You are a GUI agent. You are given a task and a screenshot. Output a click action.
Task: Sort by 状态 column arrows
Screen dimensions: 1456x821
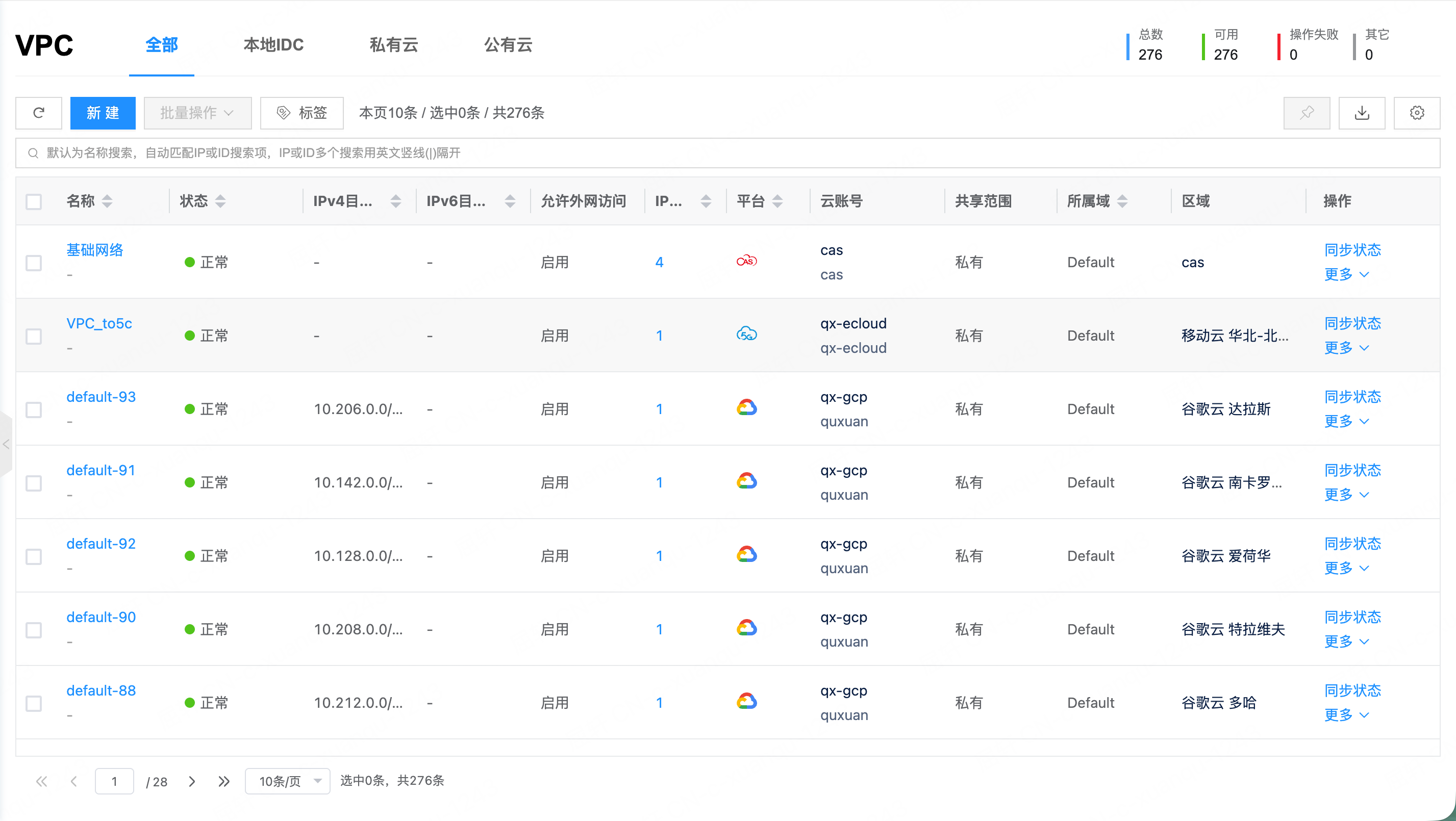pos(220,201)
